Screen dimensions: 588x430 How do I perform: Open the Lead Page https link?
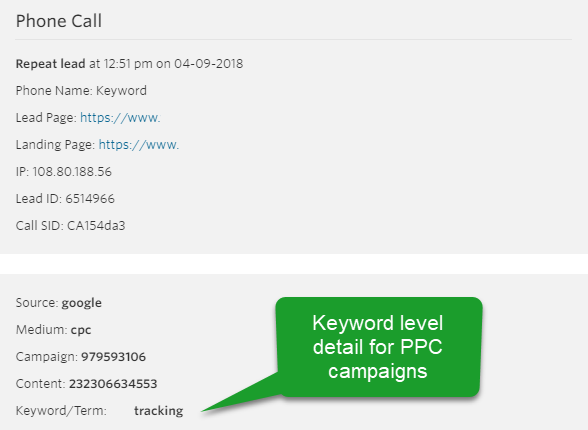[x=120, y=118]
